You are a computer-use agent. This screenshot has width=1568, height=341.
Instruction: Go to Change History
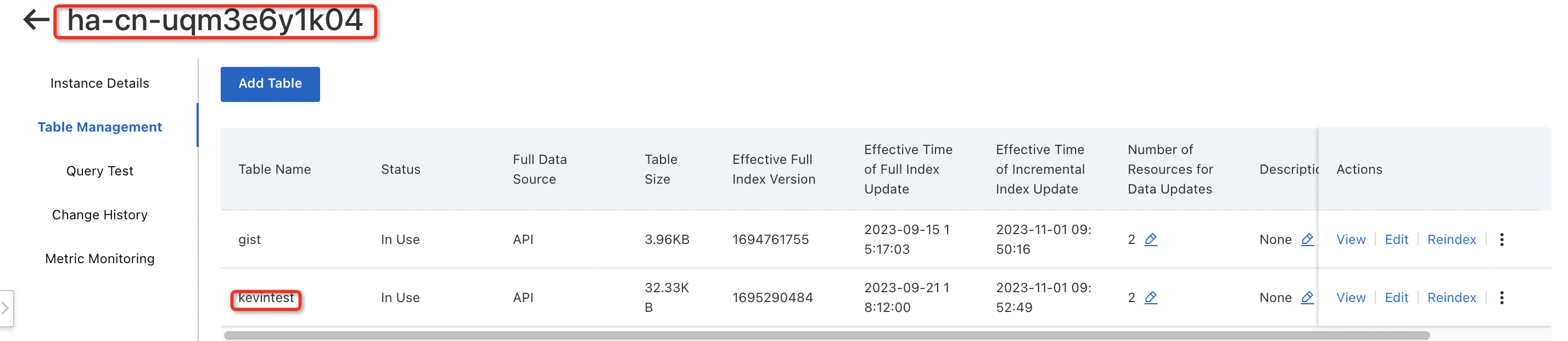click(100, 214)
